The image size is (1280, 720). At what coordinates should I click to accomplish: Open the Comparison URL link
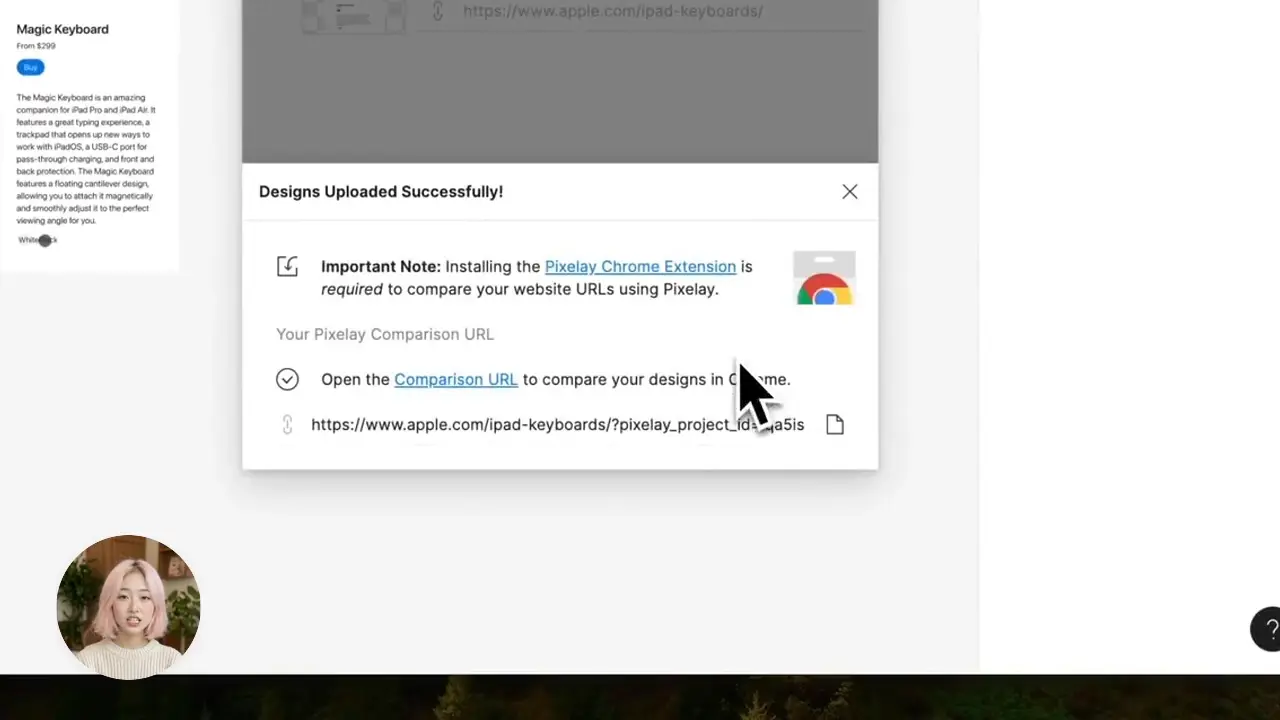[455, 379]
